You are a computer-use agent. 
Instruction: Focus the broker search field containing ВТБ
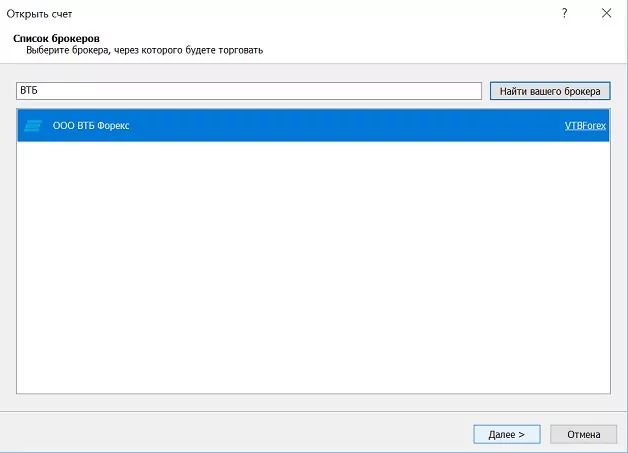pos(249,91)
